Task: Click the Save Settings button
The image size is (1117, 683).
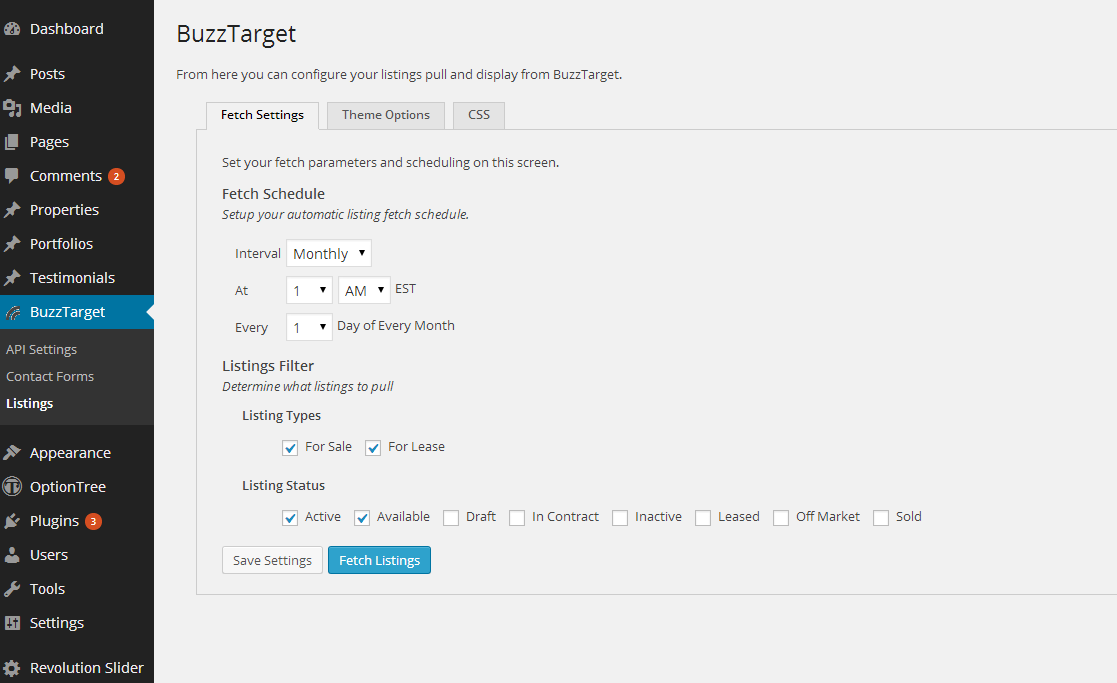Action: (272, 561)
